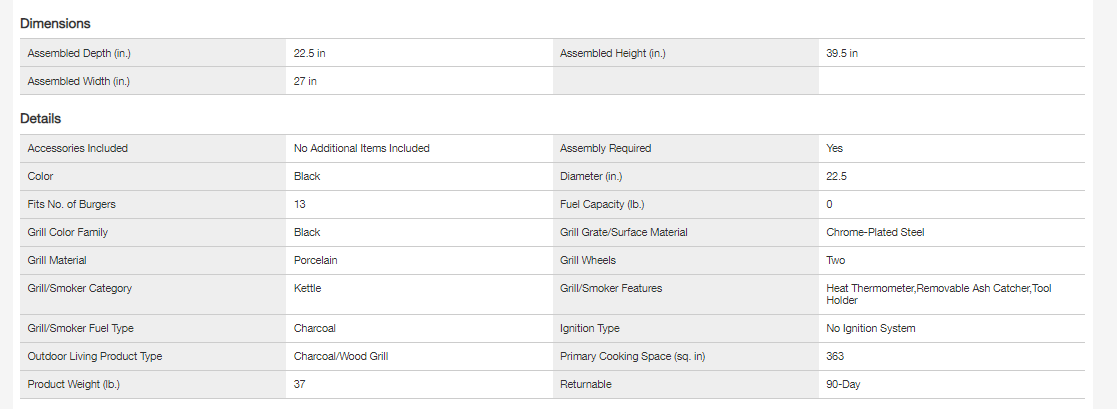
Task: Click the Details section heading
Action: coord(41,118)
